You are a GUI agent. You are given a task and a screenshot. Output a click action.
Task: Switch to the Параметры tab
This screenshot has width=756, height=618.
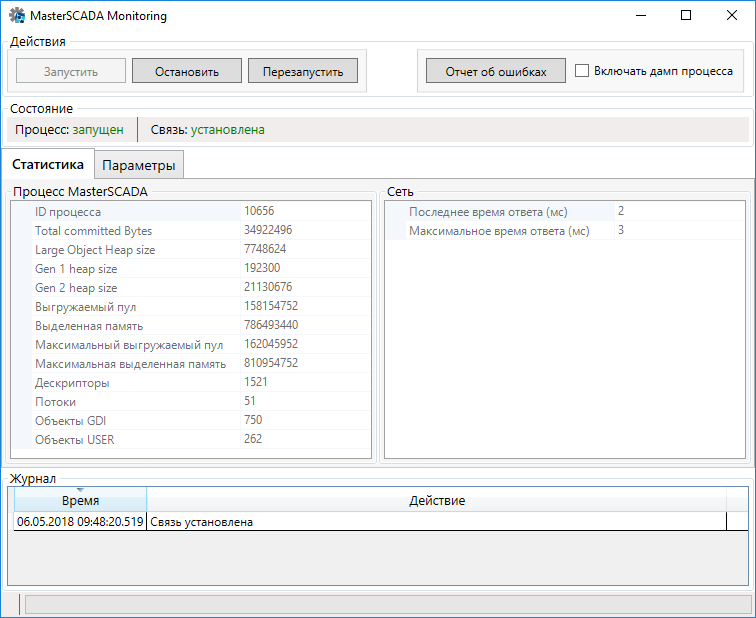pos(139,165)
